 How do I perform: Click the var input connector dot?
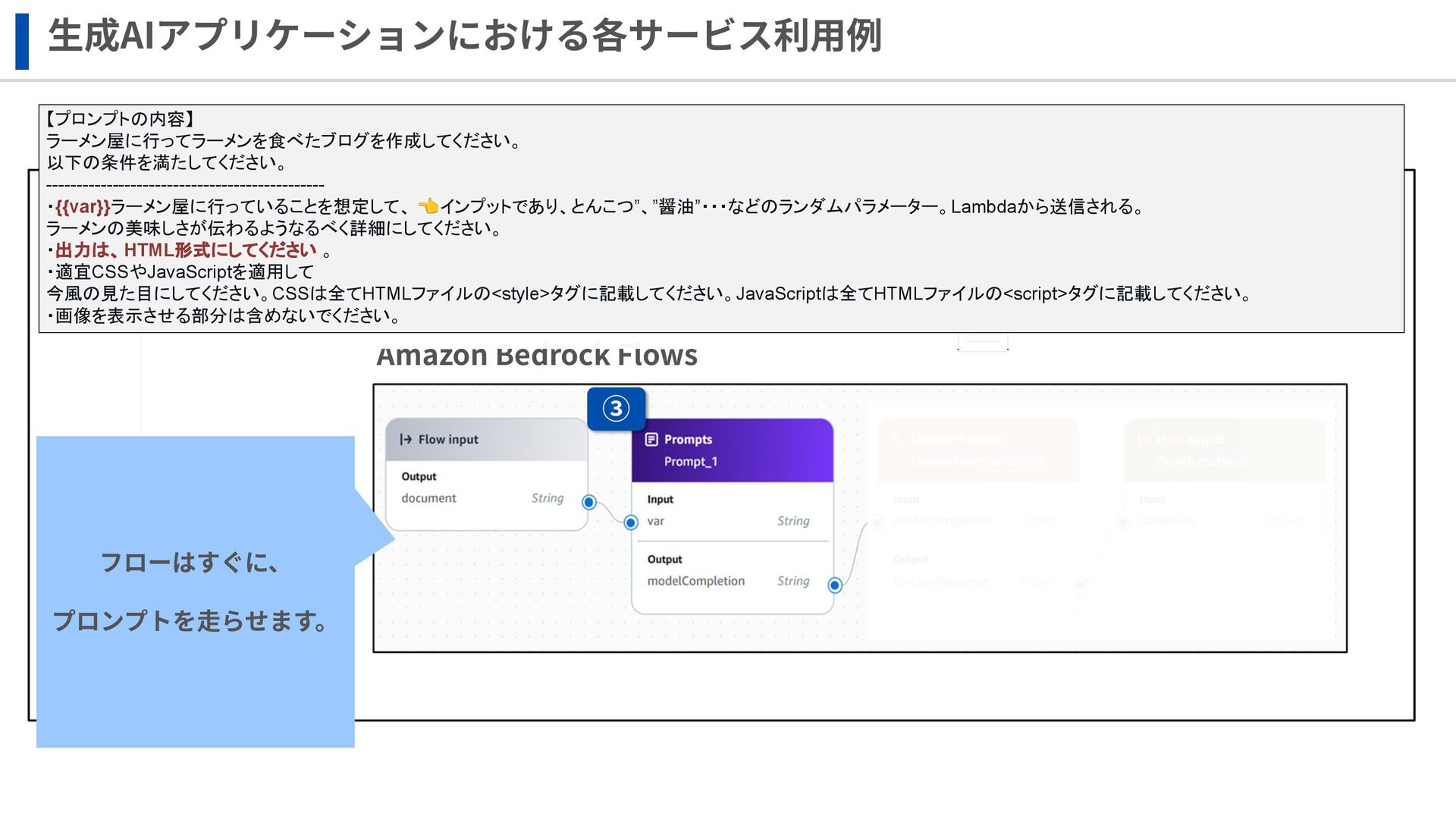[x=630, y=522]
